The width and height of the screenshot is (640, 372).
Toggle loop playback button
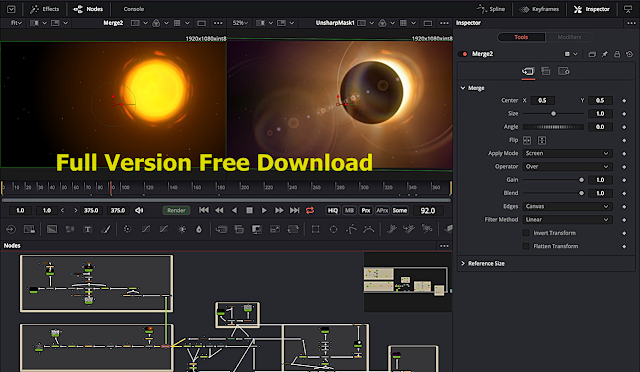pyautogui.click(x=310, y=210)
